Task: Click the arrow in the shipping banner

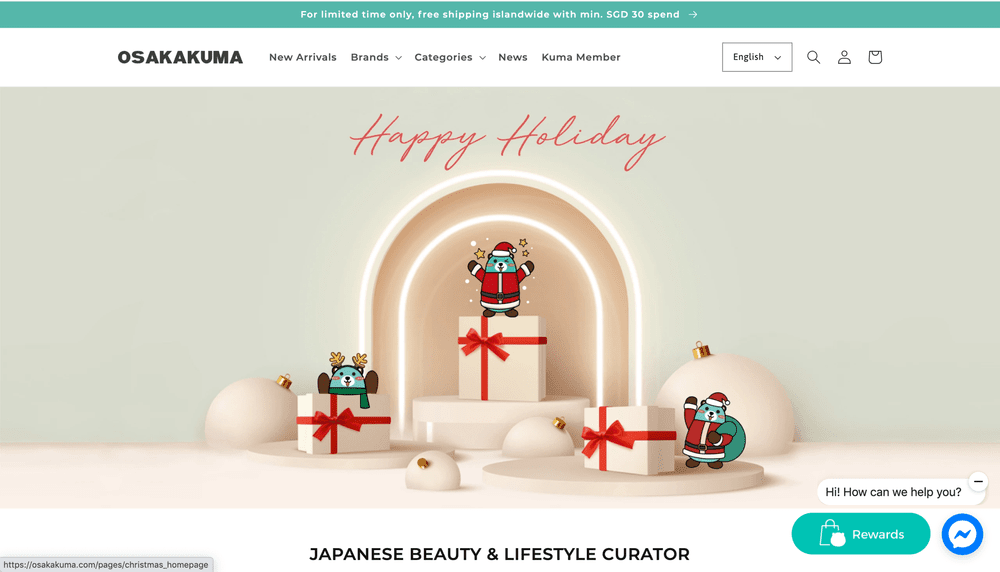Action: coord(693,15)
